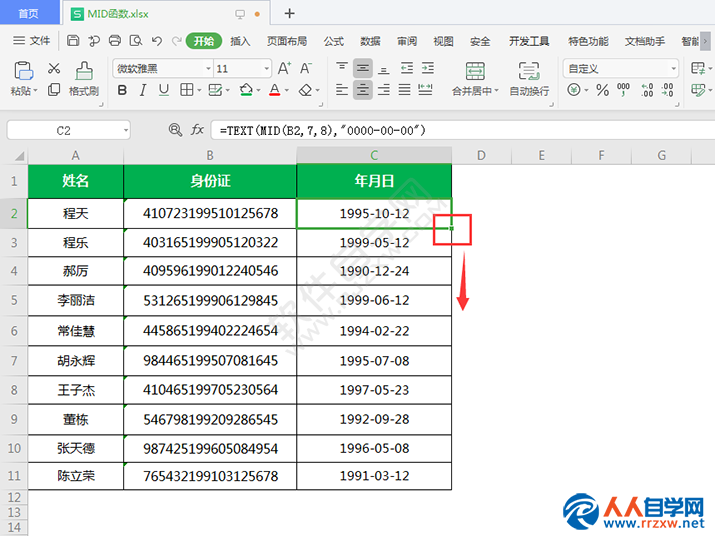Apply percent style format
Viewport: 715px width, 536px height.
point(602,90)
